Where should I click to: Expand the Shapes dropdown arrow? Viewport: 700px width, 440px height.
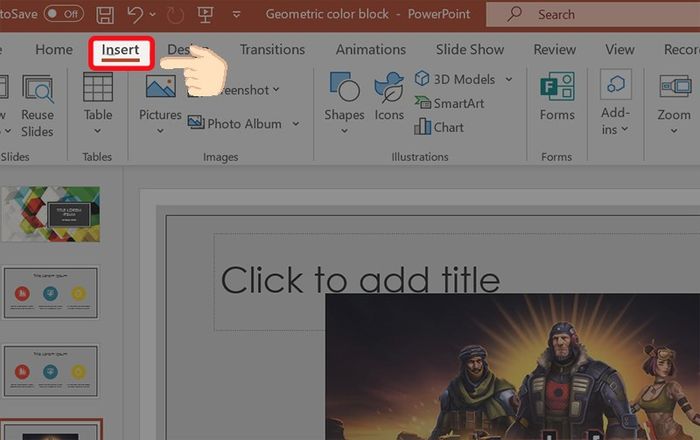pyautogui.click(x=344, y=131)
